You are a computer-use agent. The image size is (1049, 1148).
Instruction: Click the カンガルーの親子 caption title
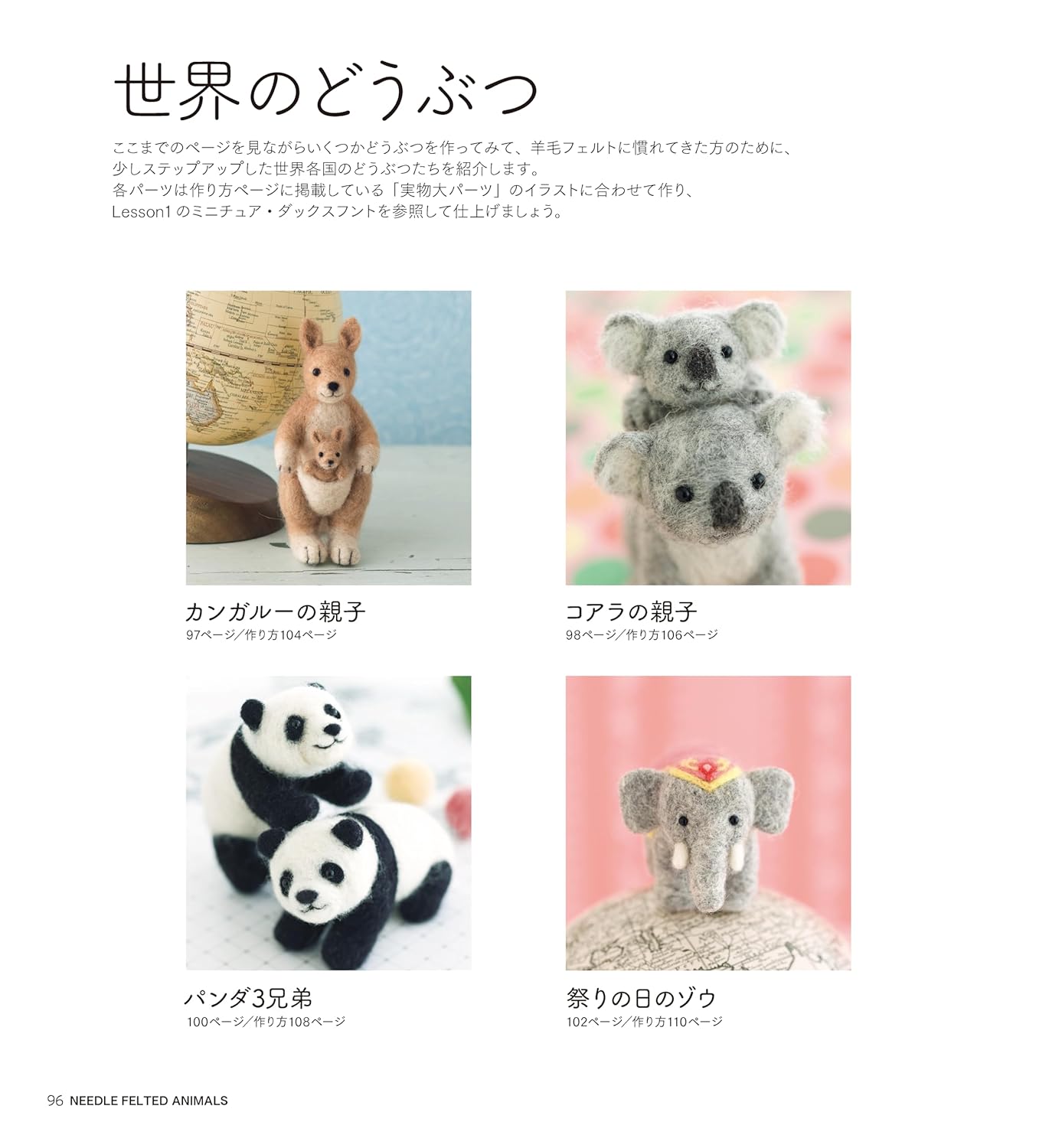(276, 612)
